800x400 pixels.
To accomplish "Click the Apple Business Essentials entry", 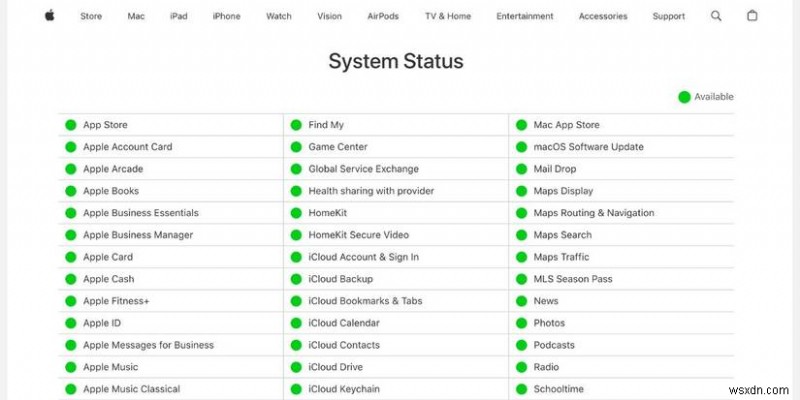I will (x=141, y=213).
